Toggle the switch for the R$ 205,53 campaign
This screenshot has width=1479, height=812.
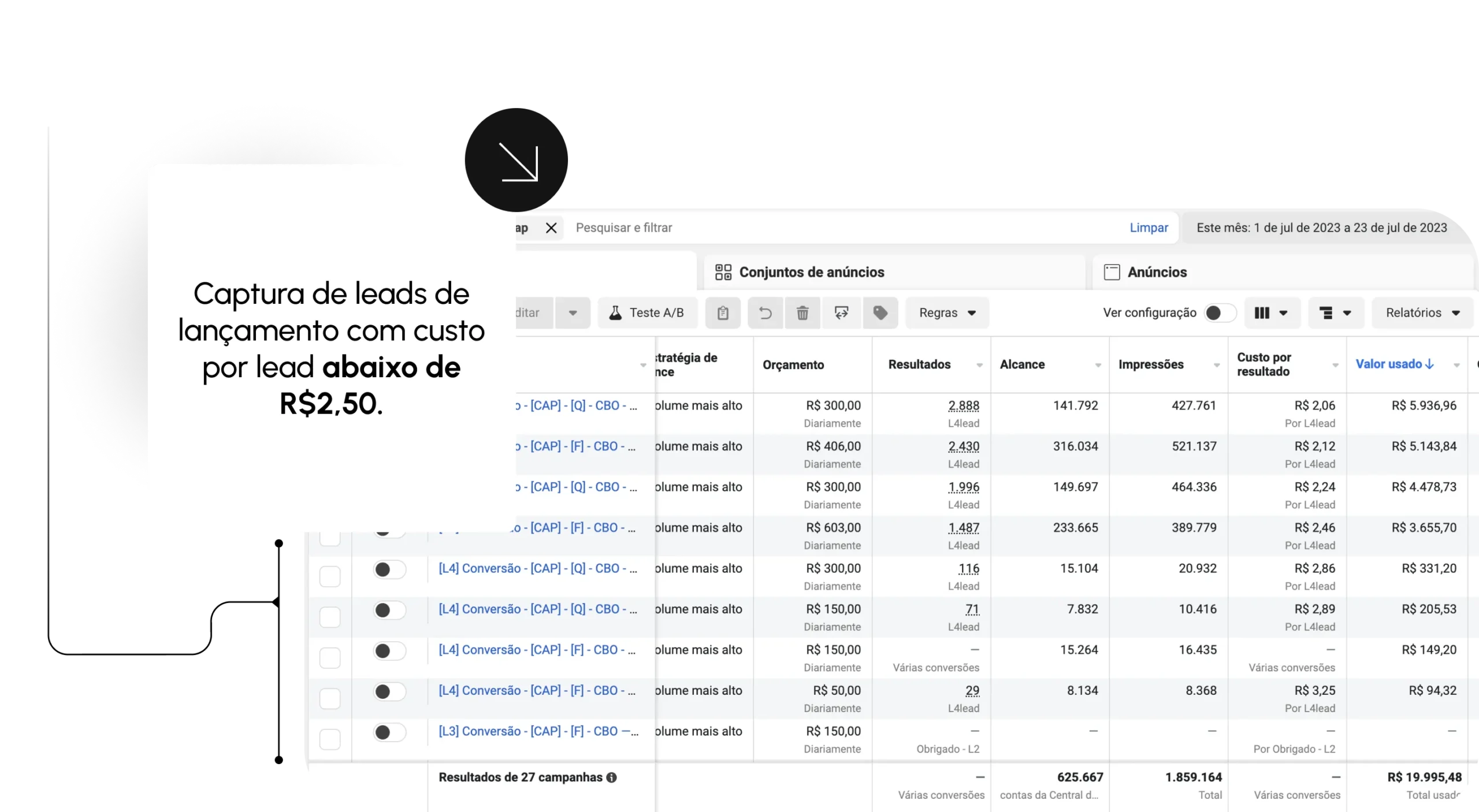coord(389,610)
